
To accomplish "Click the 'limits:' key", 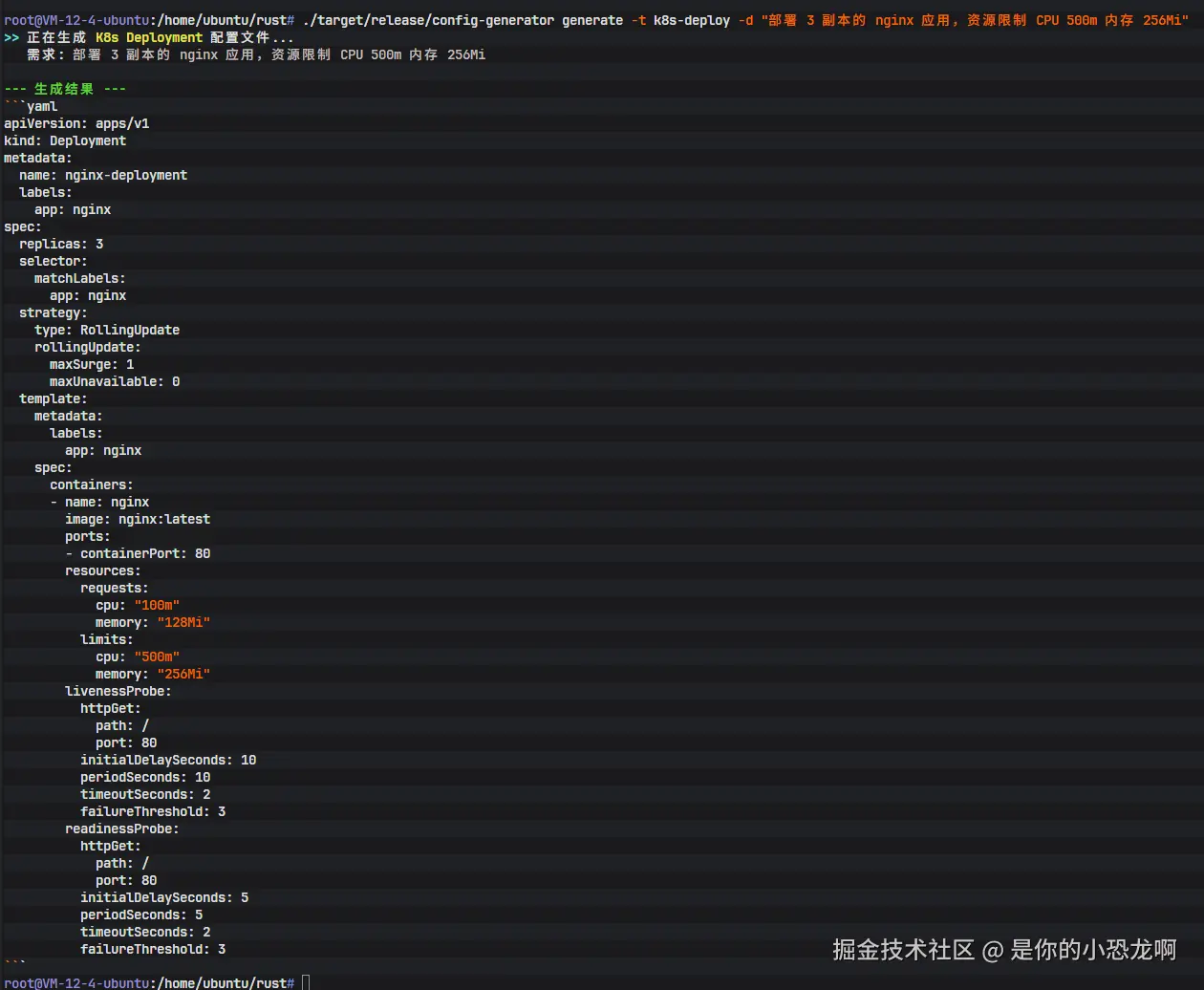I will [107, 639].
